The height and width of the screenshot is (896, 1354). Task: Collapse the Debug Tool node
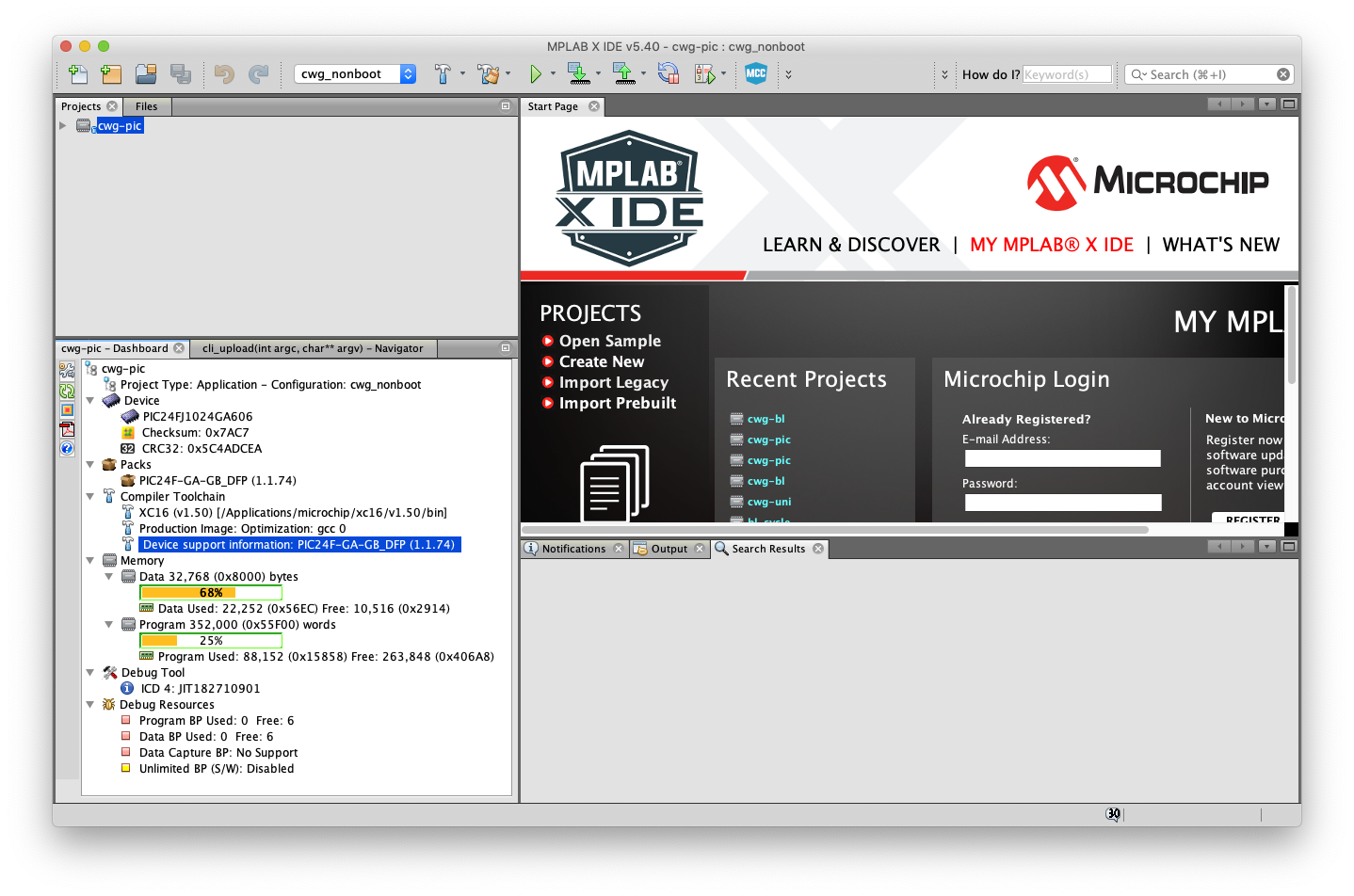point(90,673)
